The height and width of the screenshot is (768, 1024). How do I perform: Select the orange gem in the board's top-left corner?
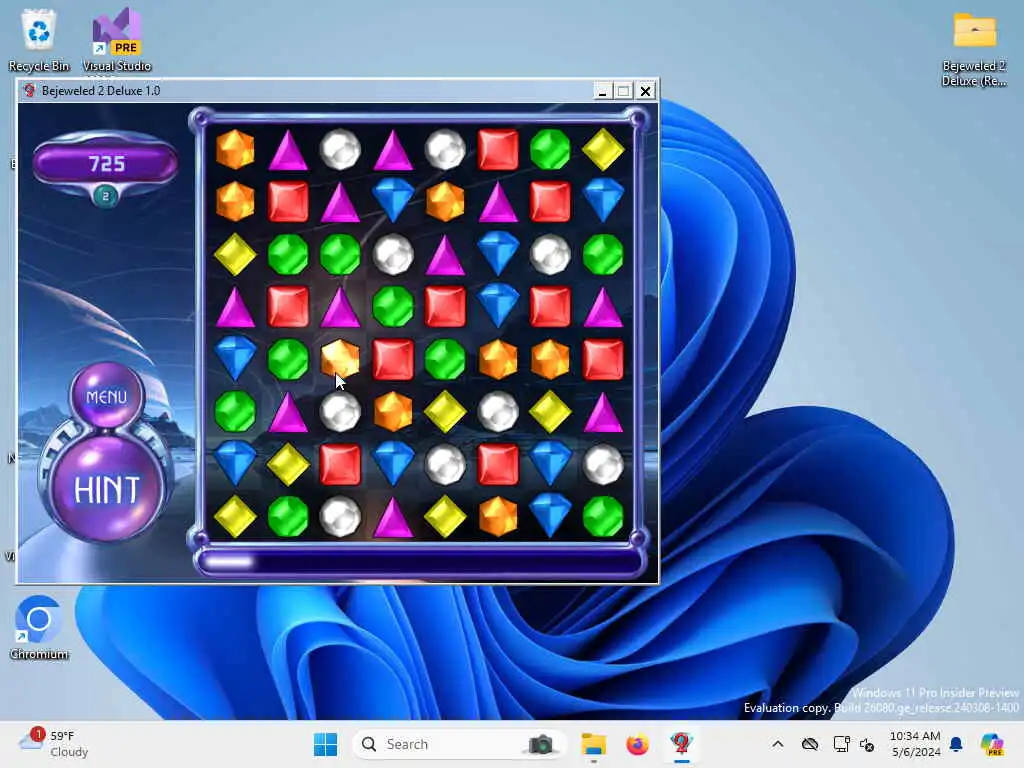(235, 149)
